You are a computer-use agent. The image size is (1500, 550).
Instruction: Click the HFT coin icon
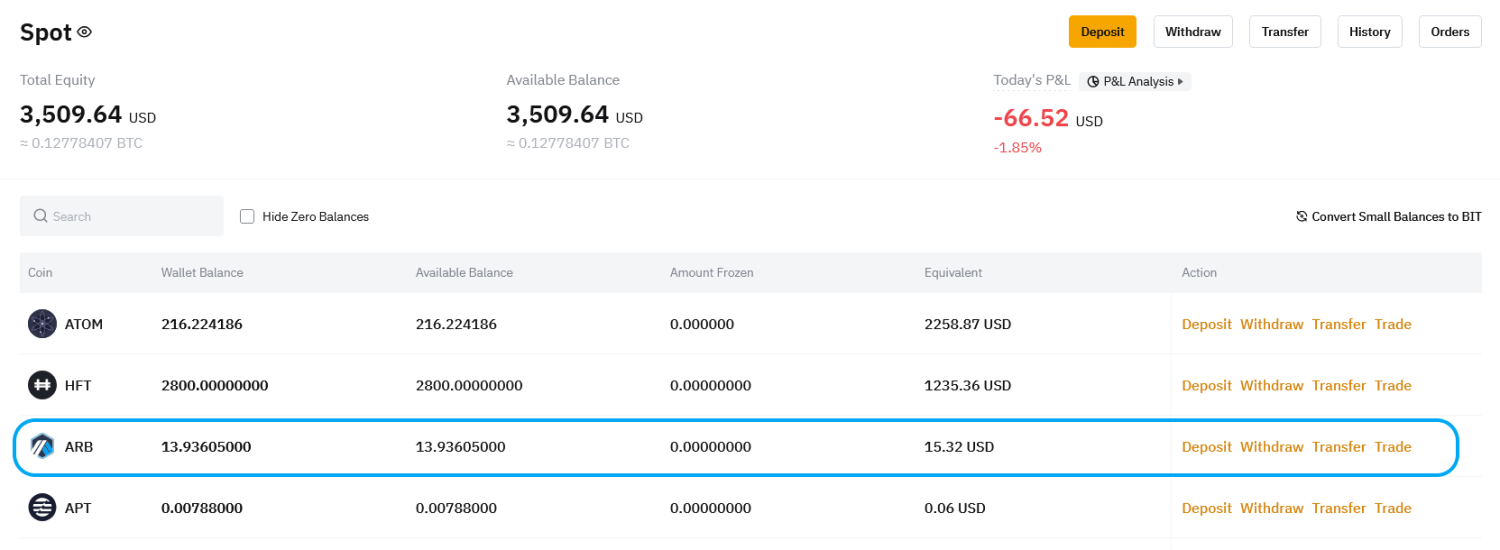(42, 385)
